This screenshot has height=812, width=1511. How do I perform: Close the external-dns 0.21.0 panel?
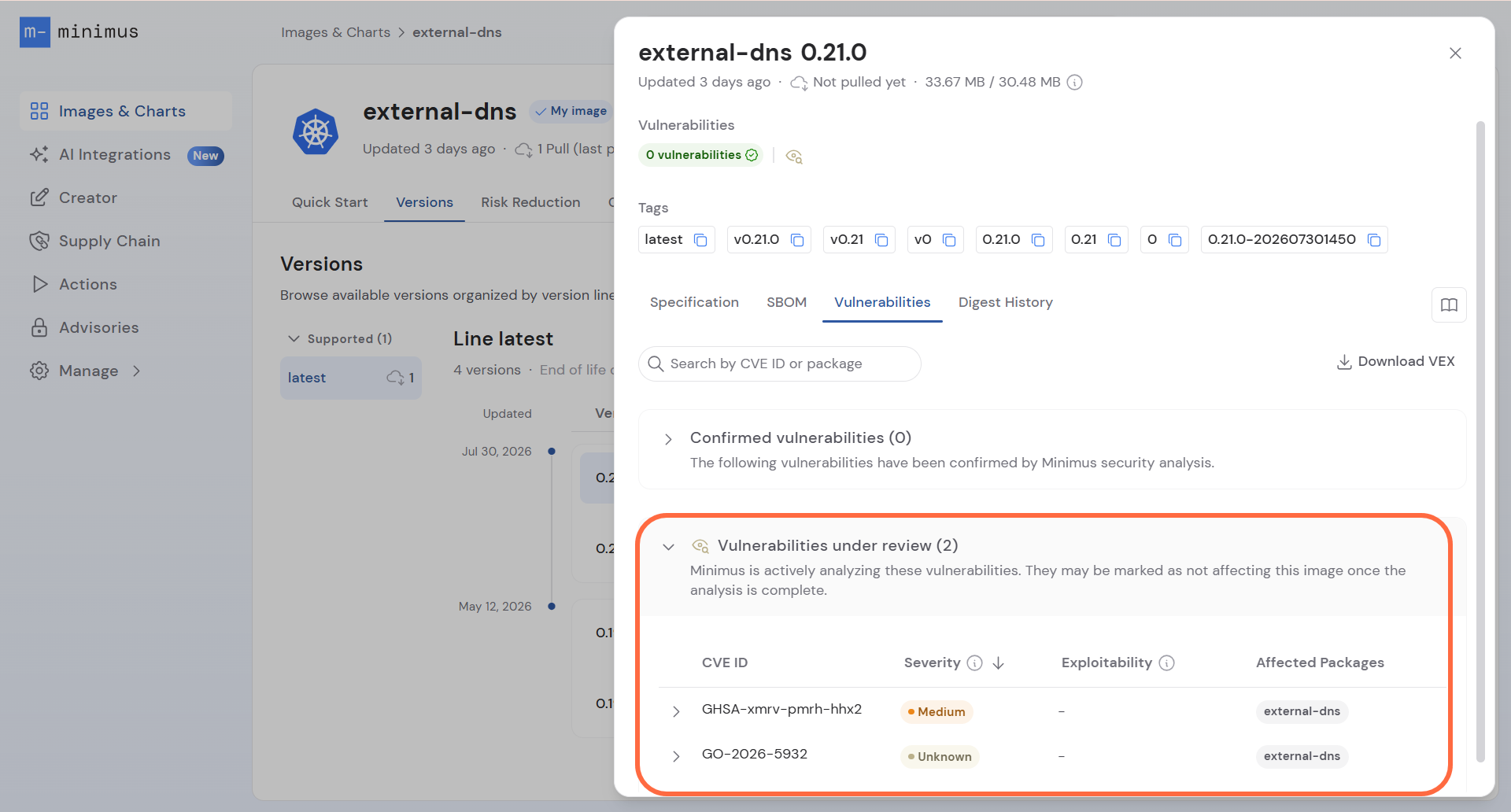[x=1455, y=53]
